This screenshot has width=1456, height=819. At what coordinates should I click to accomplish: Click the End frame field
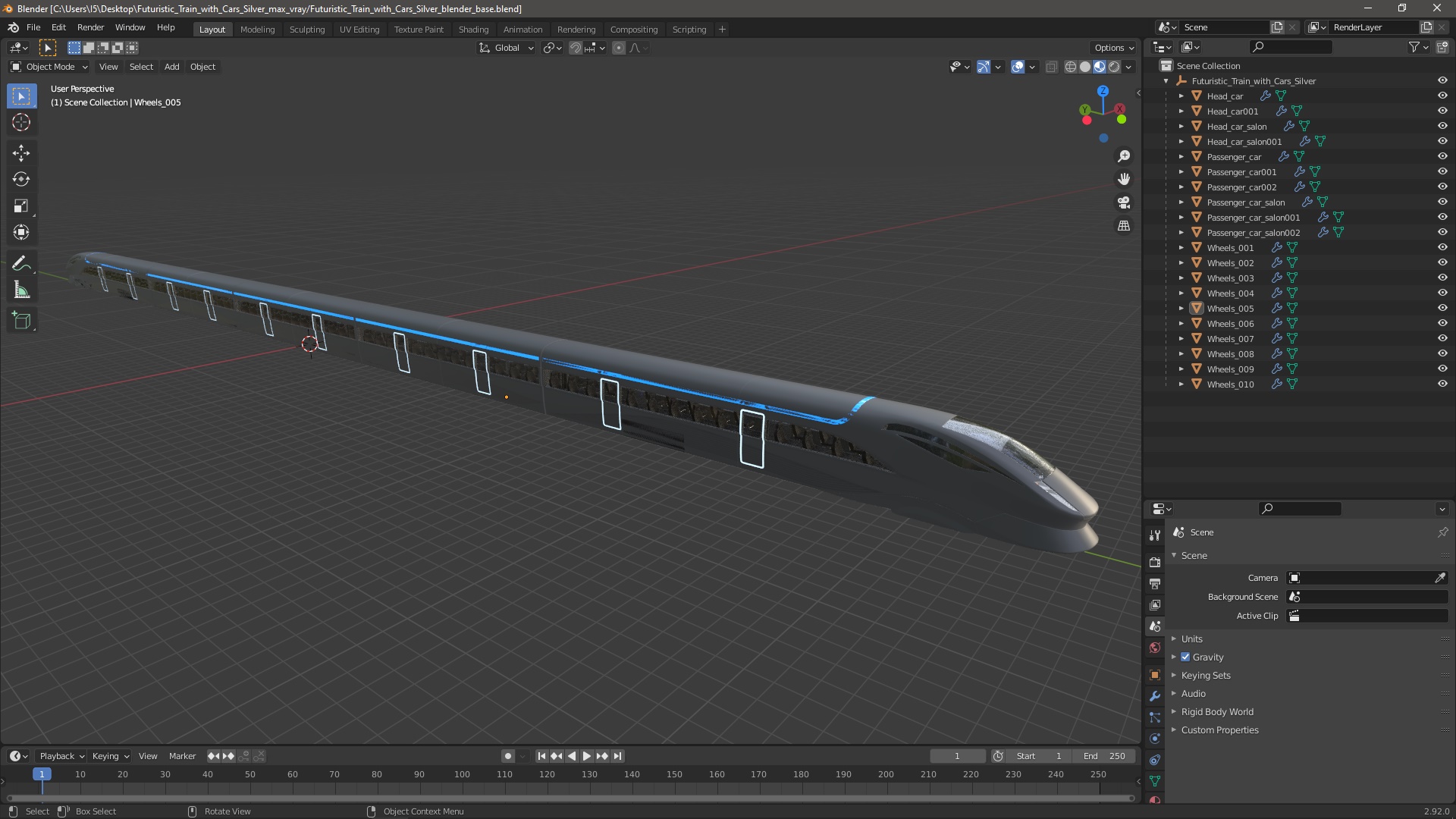[x=1104, y=756]
